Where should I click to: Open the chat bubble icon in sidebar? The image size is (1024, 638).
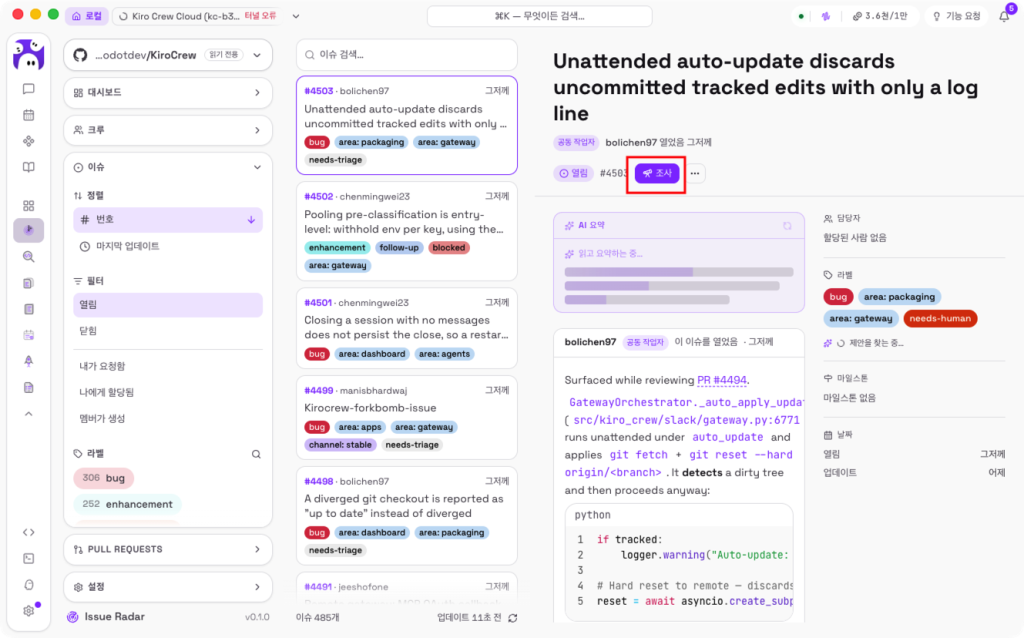(x=29, y=89)
